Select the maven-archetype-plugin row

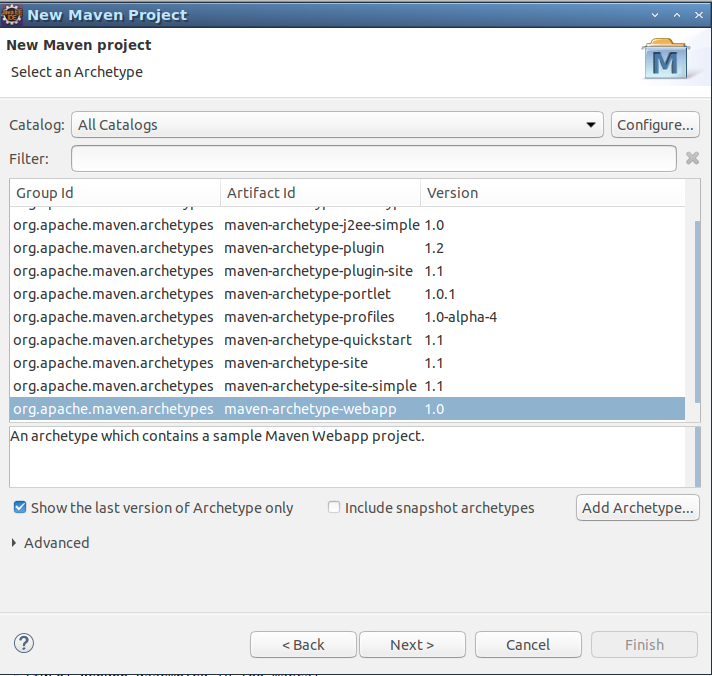click(347, 248)
